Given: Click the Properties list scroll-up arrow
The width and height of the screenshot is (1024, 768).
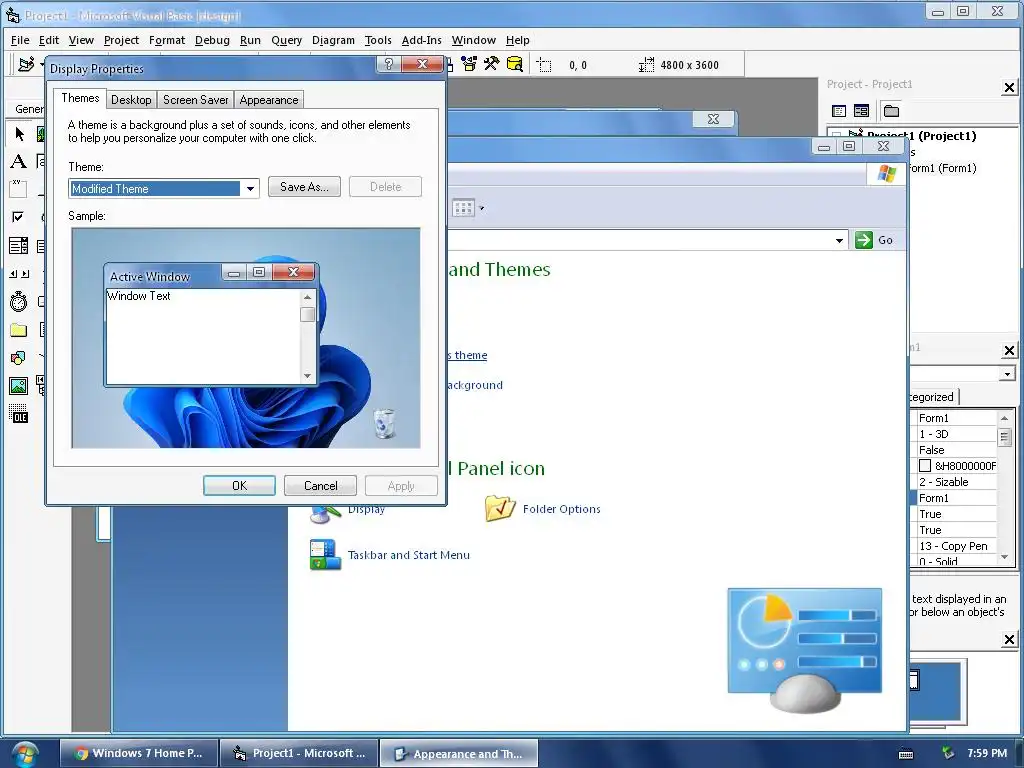Looking at the screenshot, I should 1004,418.
